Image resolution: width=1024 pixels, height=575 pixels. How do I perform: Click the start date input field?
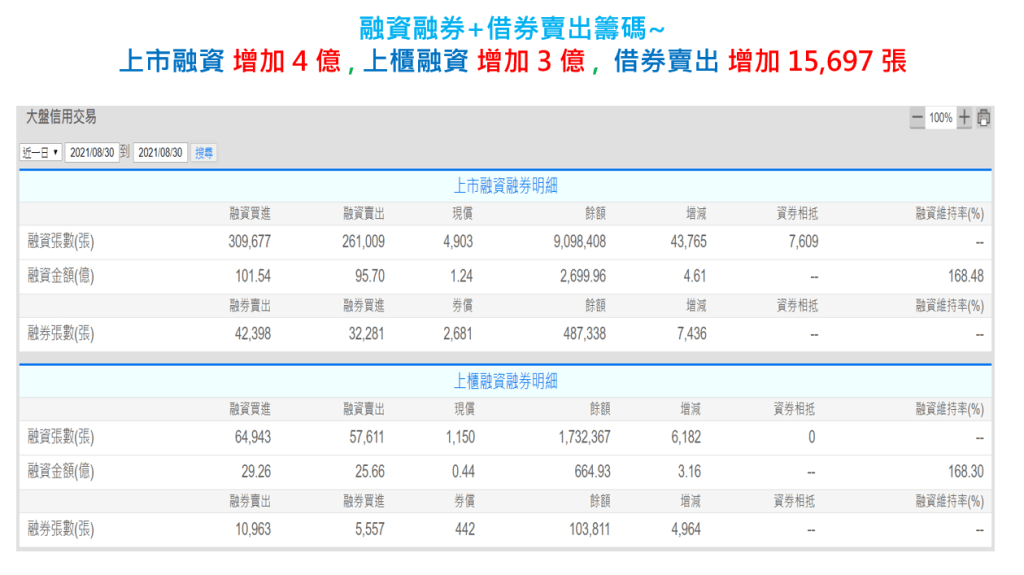point(91,153)
